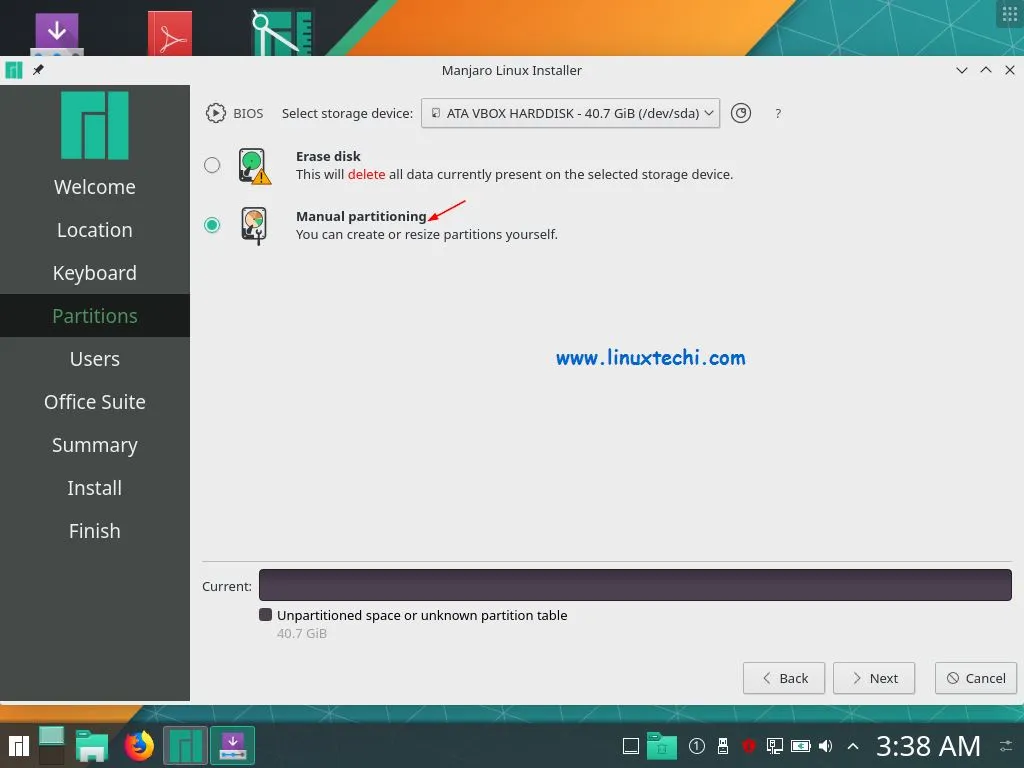
Task: Open the storage device dropdown
Action: 570,113
